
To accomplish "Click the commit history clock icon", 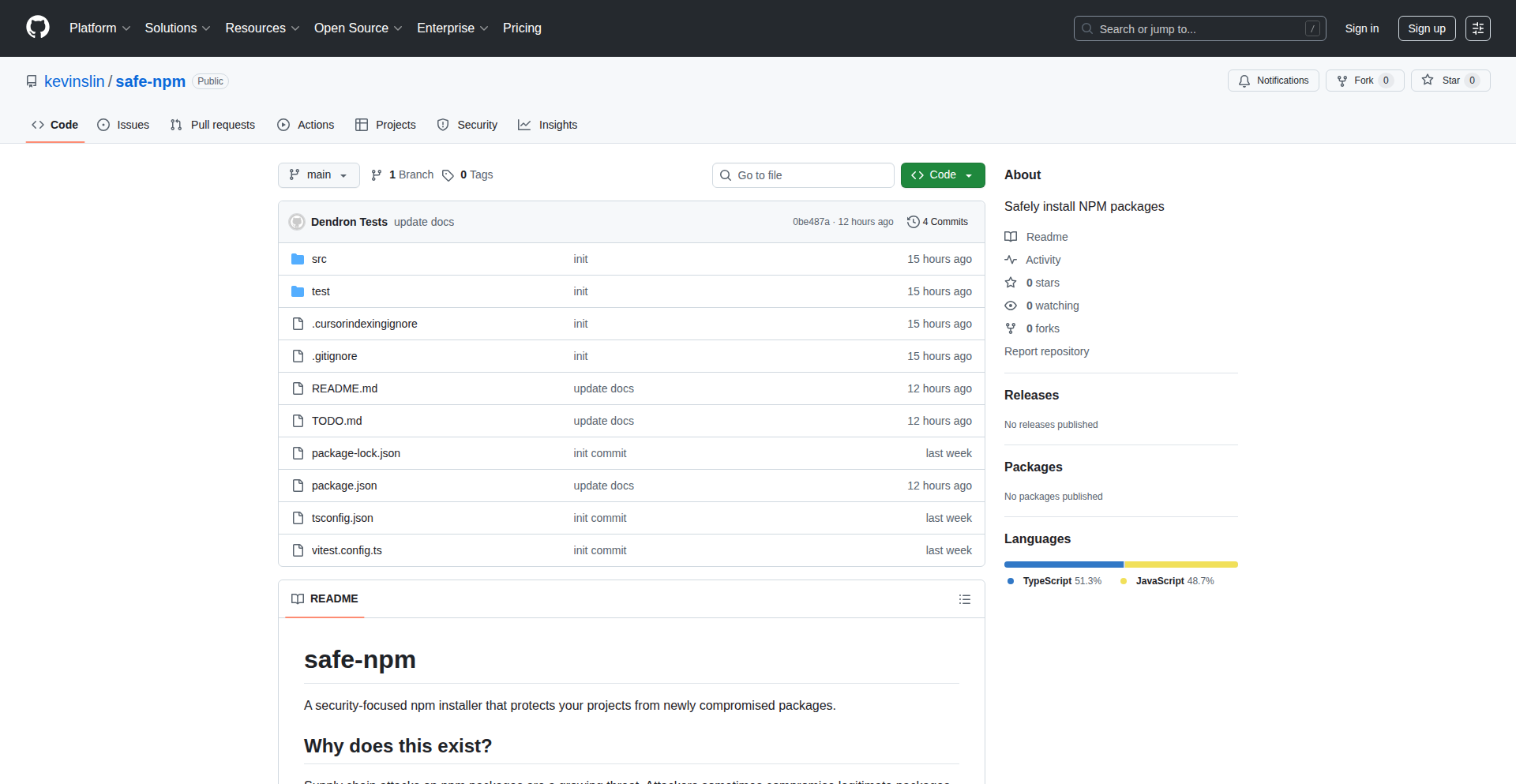I will (913, 222).
